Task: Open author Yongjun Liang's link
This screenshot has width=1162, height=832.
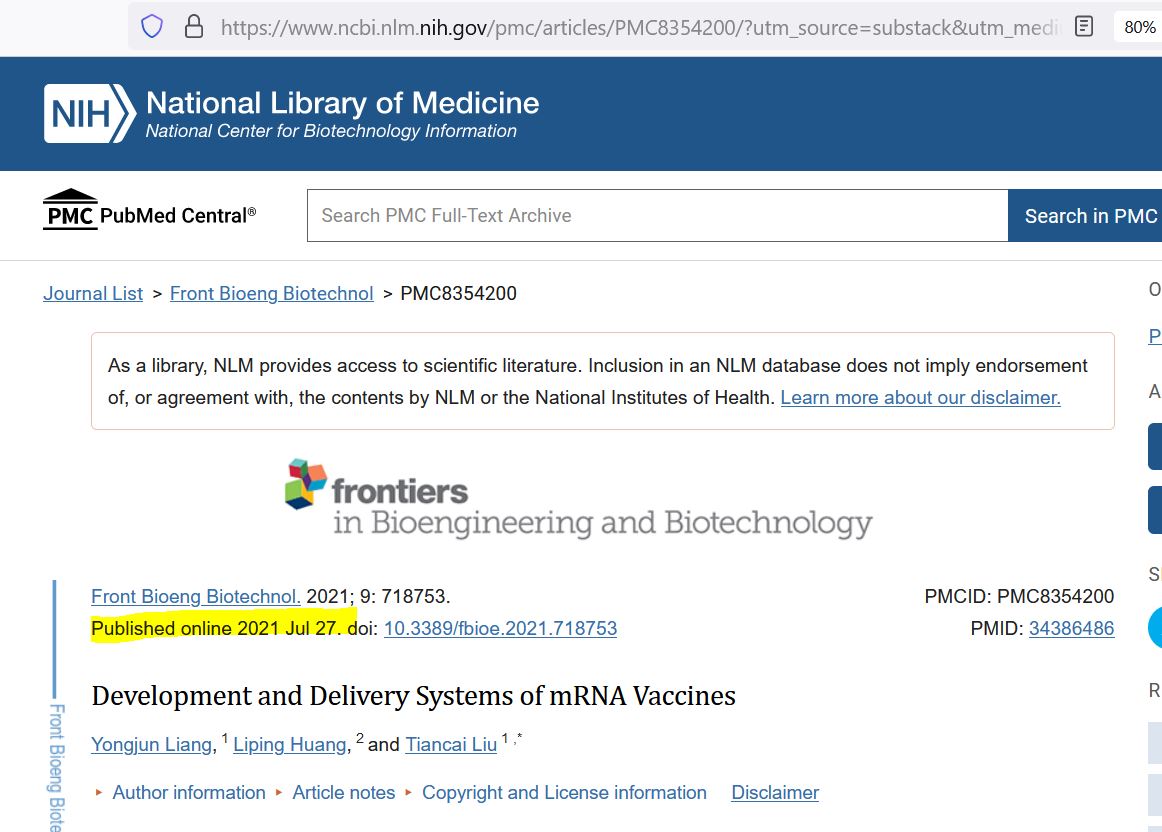Action: pyautogui.click(x=151, y=744)
